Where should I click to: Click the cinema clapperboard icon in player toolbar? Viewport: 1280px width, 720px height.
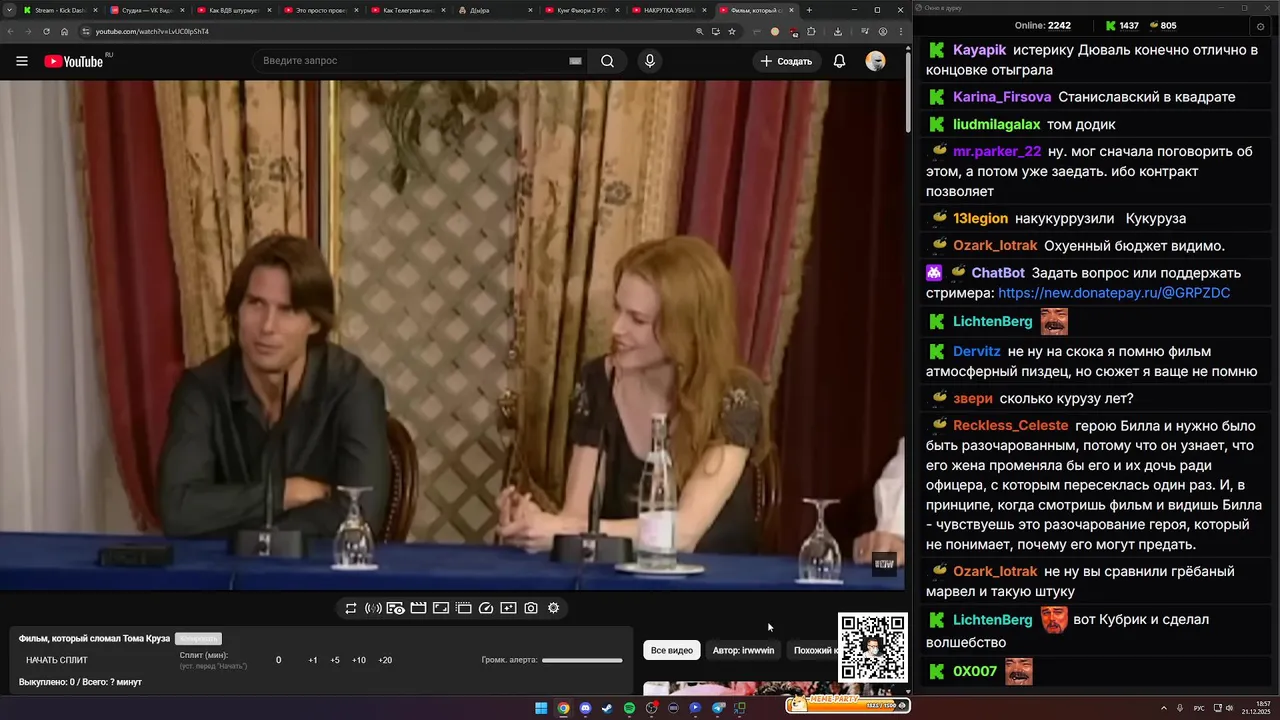click(419, 608)
